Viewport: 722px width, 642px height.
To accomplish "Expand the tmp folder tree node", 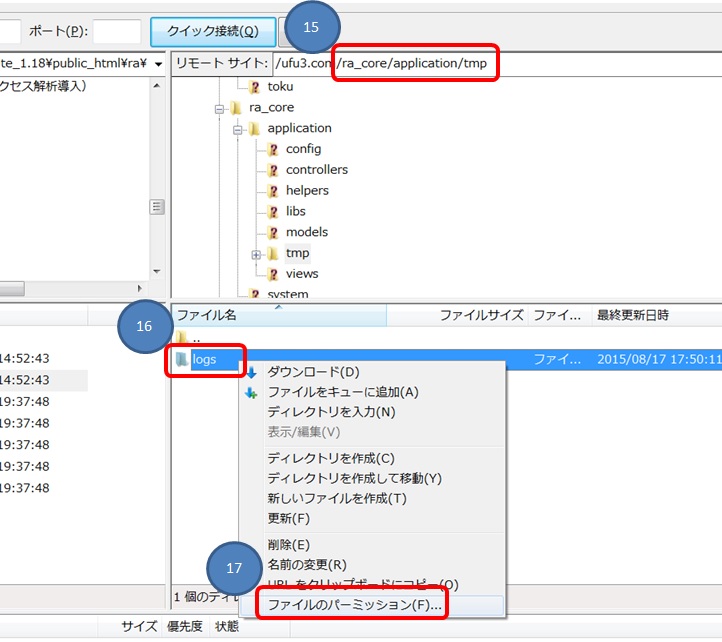I will pyautogui.click(x=256, y=254).
